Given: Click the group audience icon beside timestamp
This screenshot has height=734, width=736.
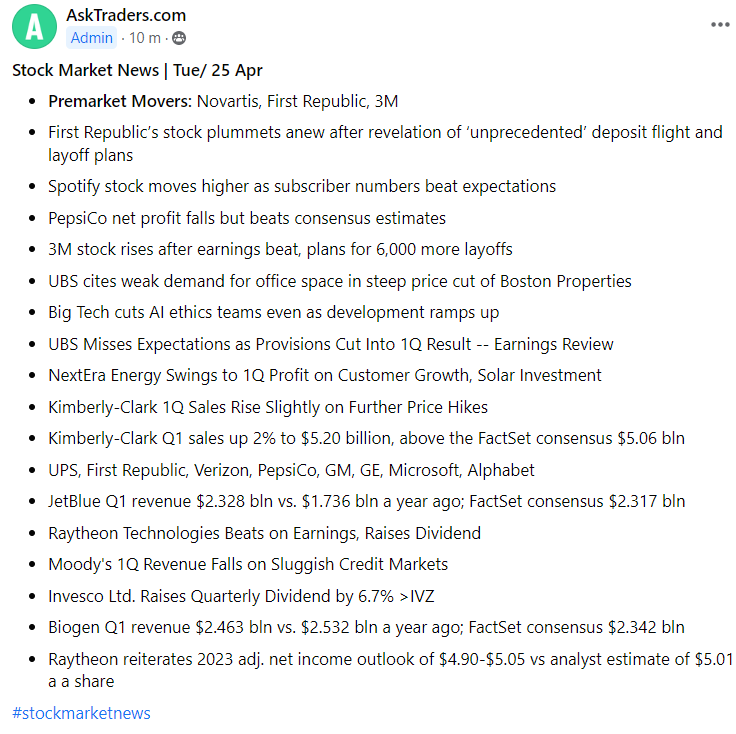Looking at the screenshot, I should 179,38.
